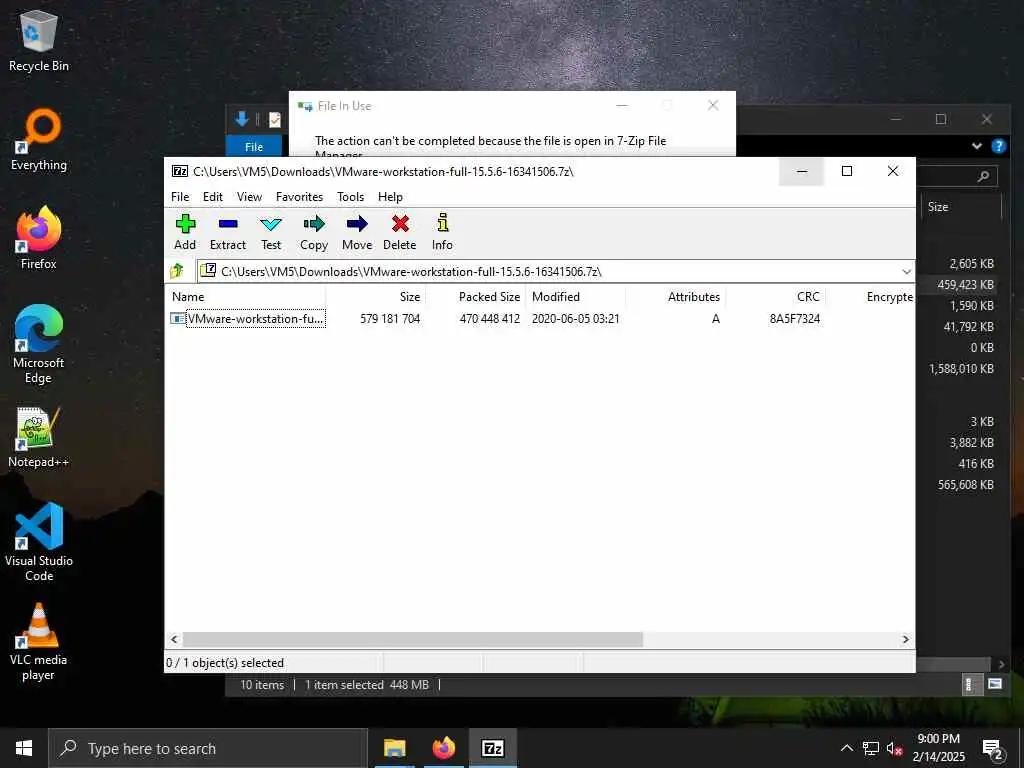
Task: Launch Everything search from desktop
Action: pyautogui.click(x=39, y=140)
